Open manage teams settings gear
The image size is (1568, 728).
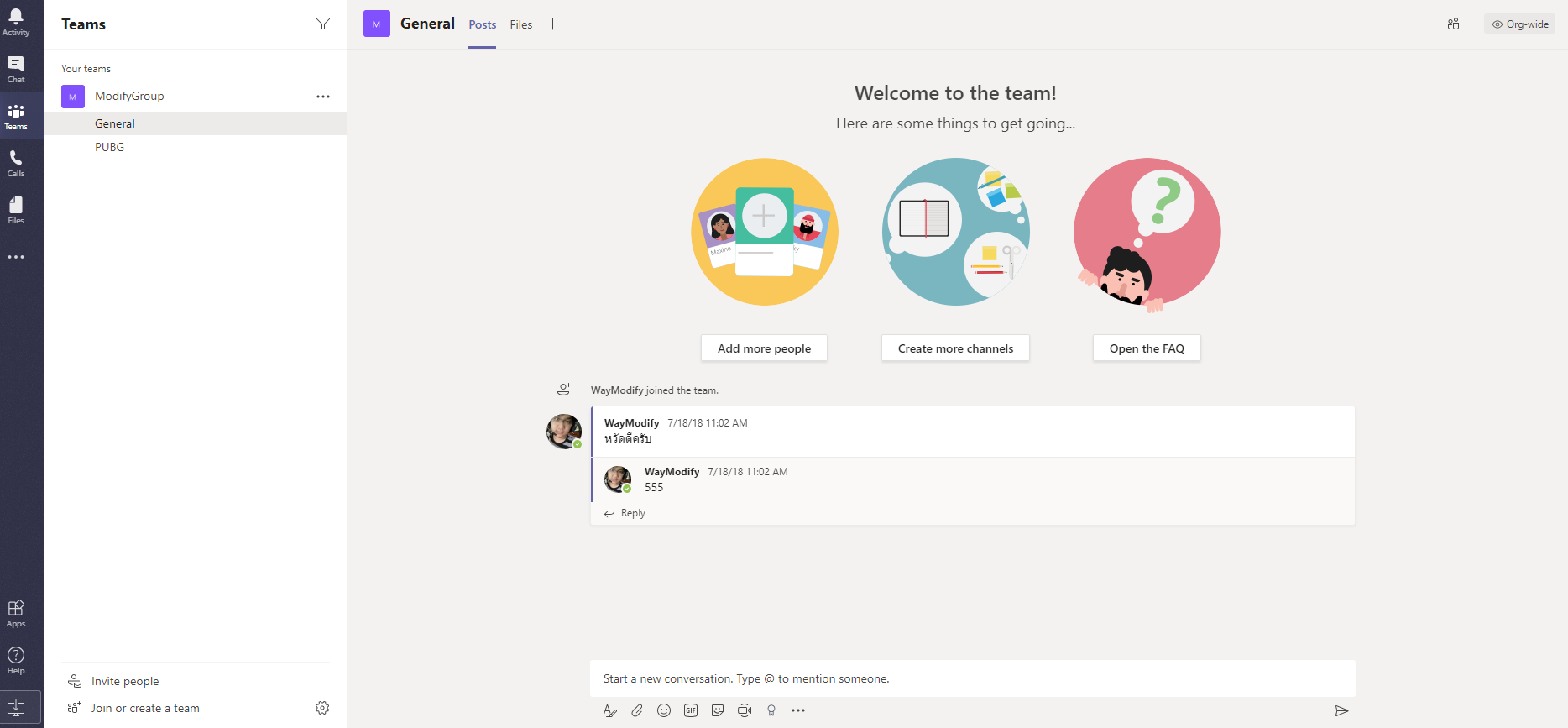coord(322,708)
